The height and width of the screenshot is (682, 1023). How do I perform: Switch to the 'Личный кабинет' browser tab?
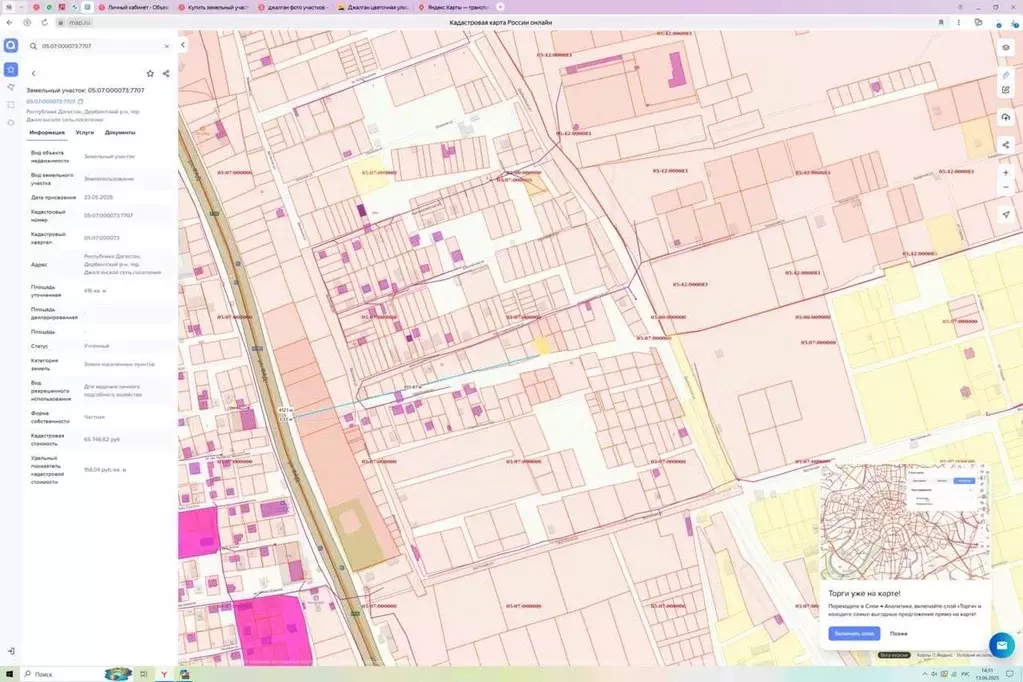pos(134,7)
